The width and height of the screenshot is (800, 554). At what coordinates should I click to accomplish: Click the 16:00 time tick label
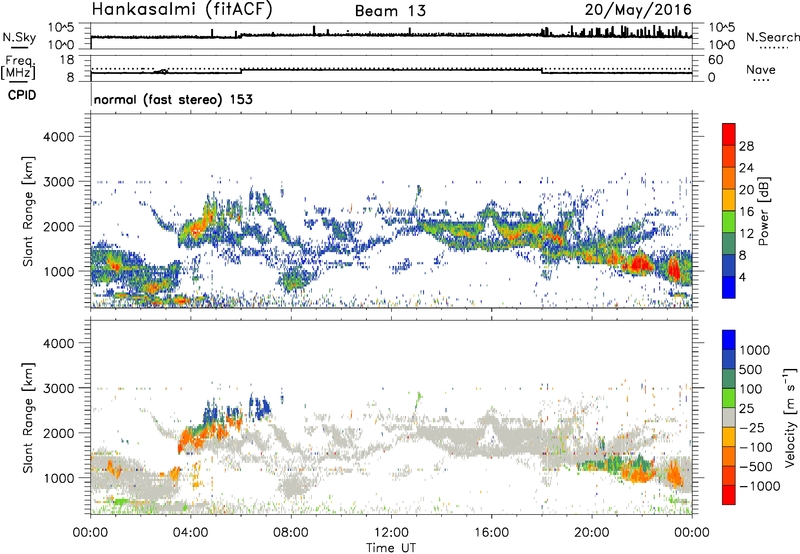pyautogui.click(x=491, y=533)
